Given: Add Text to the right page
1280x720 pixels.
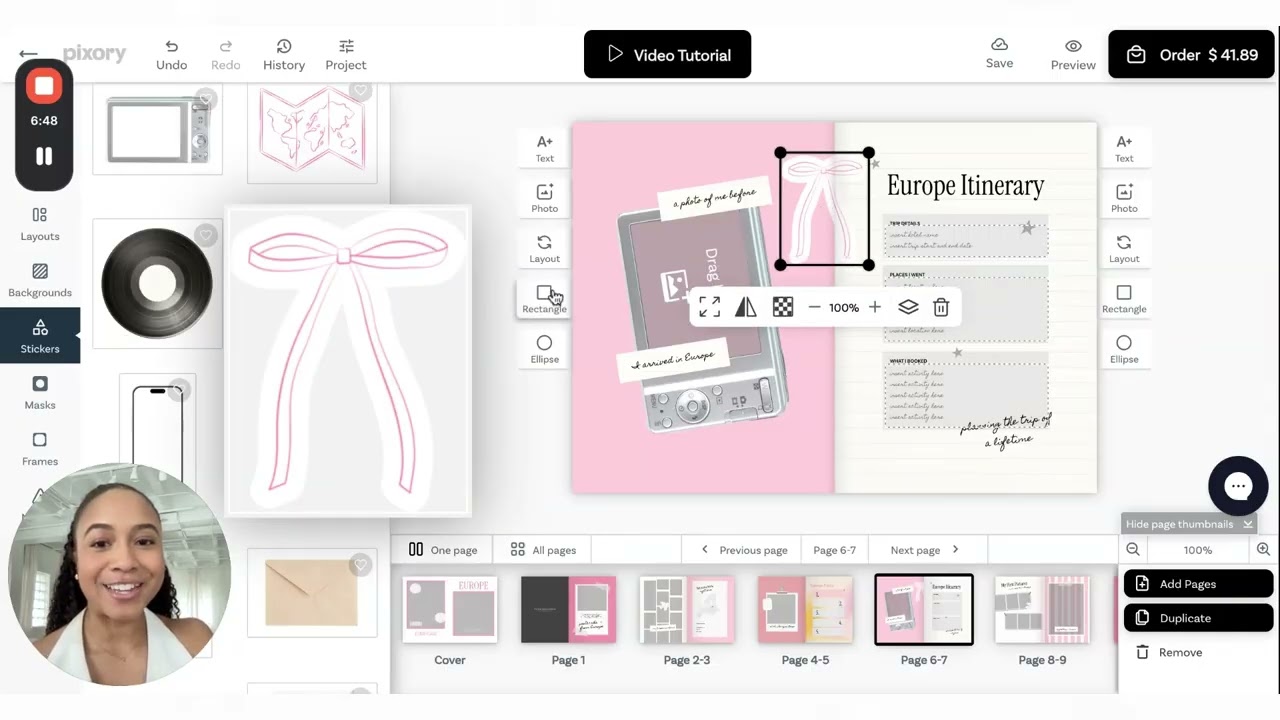Looking at the screenshot, I should tap(1124, 148).
